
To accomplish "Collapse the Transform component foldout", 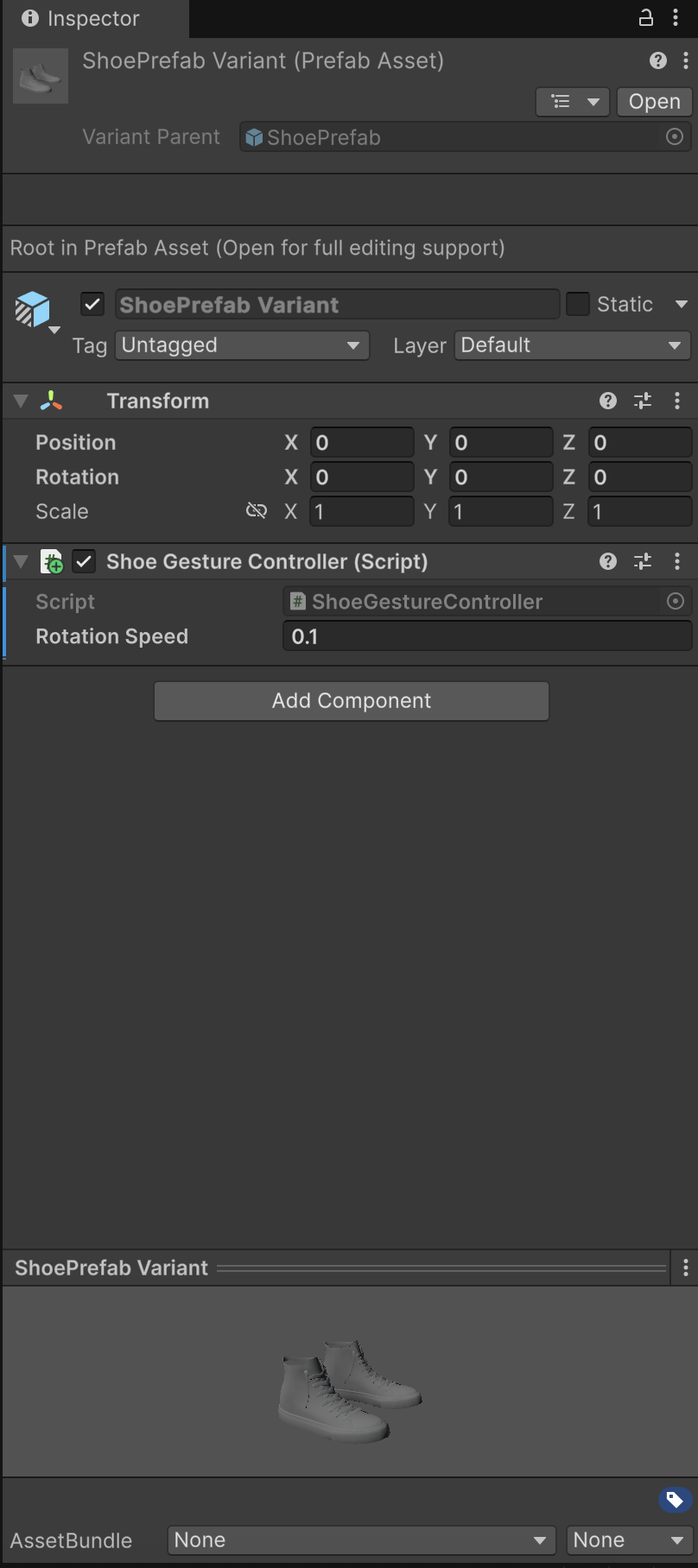I will coord(22,401).
